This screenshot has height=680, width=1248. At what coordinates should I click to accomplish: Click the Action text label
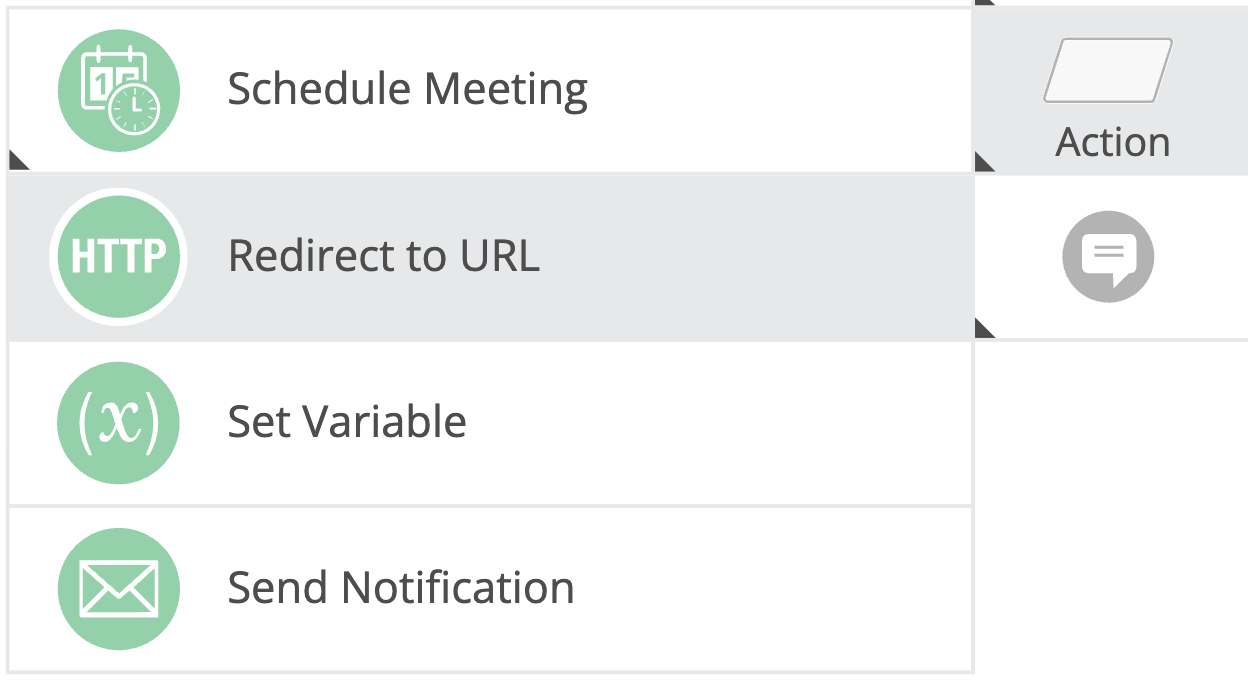click(1112, 142)
